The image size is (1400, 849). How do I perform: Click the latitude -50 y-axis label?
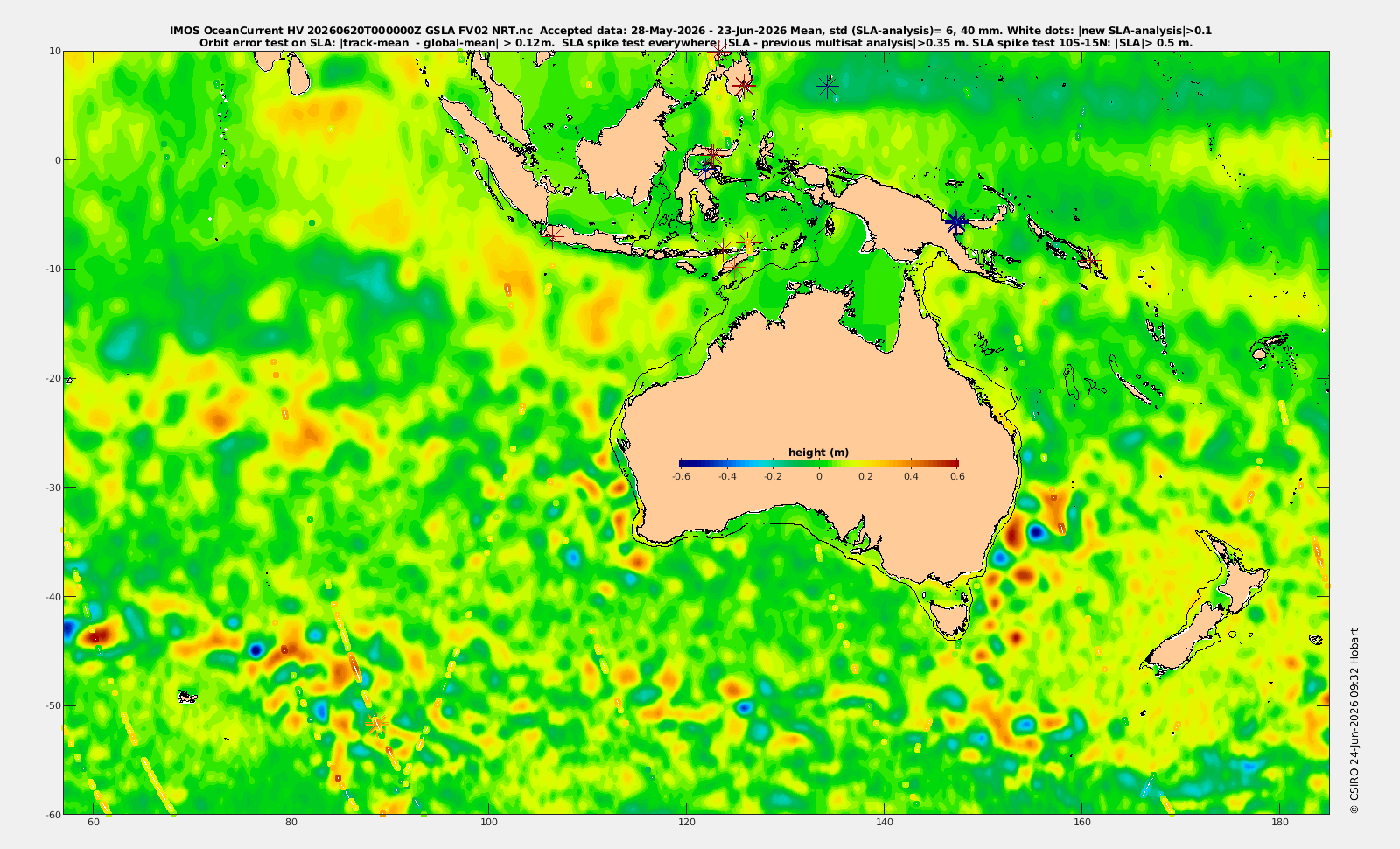(x=52, y=705)
